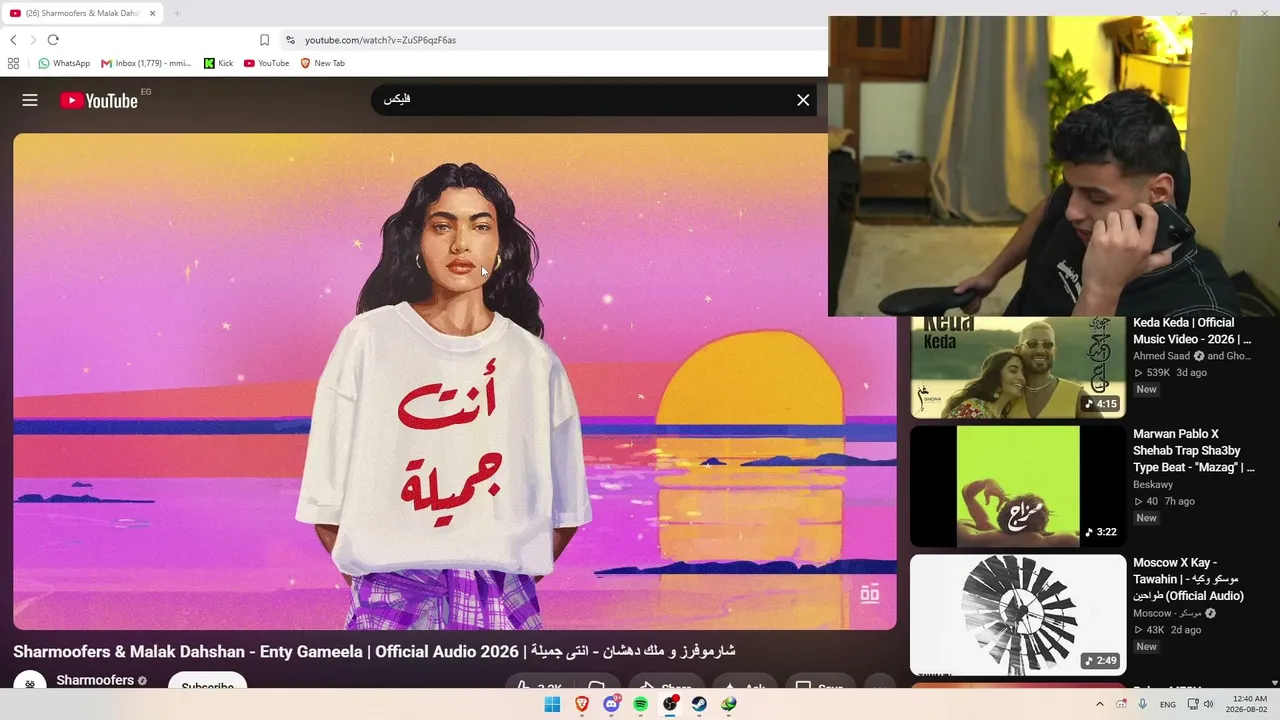Open the Kick bookmark
This screenshot has height=720, width=1280.
click(x=218, y=63)
